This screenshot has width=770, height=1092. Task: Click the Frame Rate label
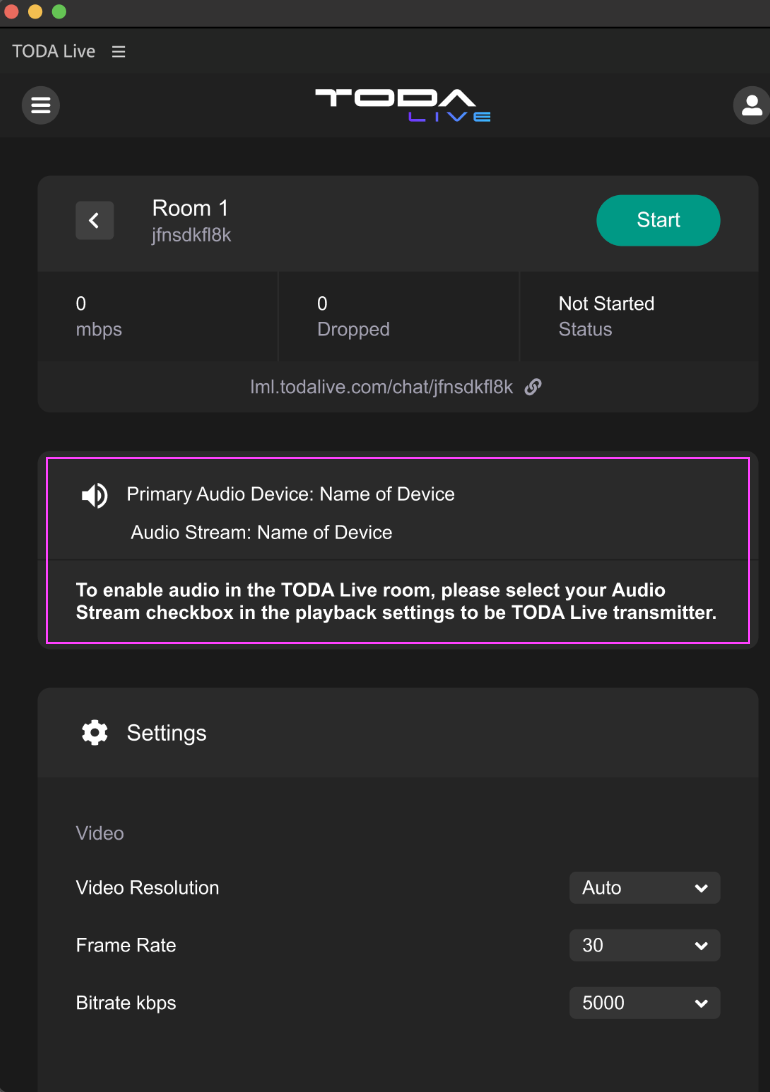click(126, 945)
